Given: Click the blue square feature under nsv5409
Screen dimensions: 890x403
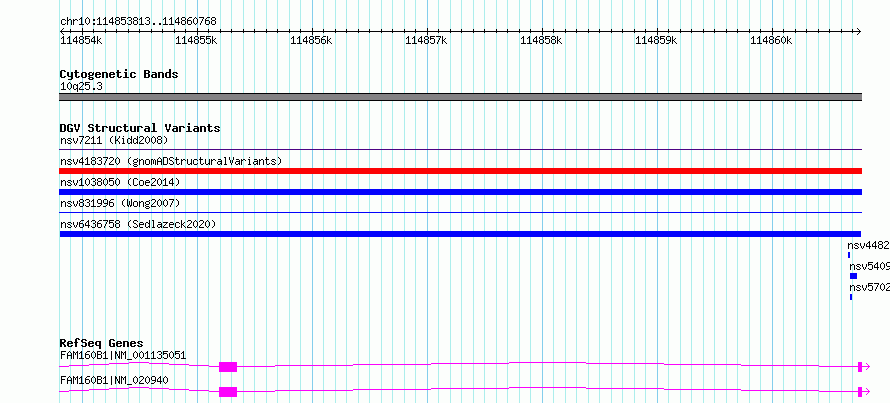Looking at the screenshot, I should tap(854, 276).
